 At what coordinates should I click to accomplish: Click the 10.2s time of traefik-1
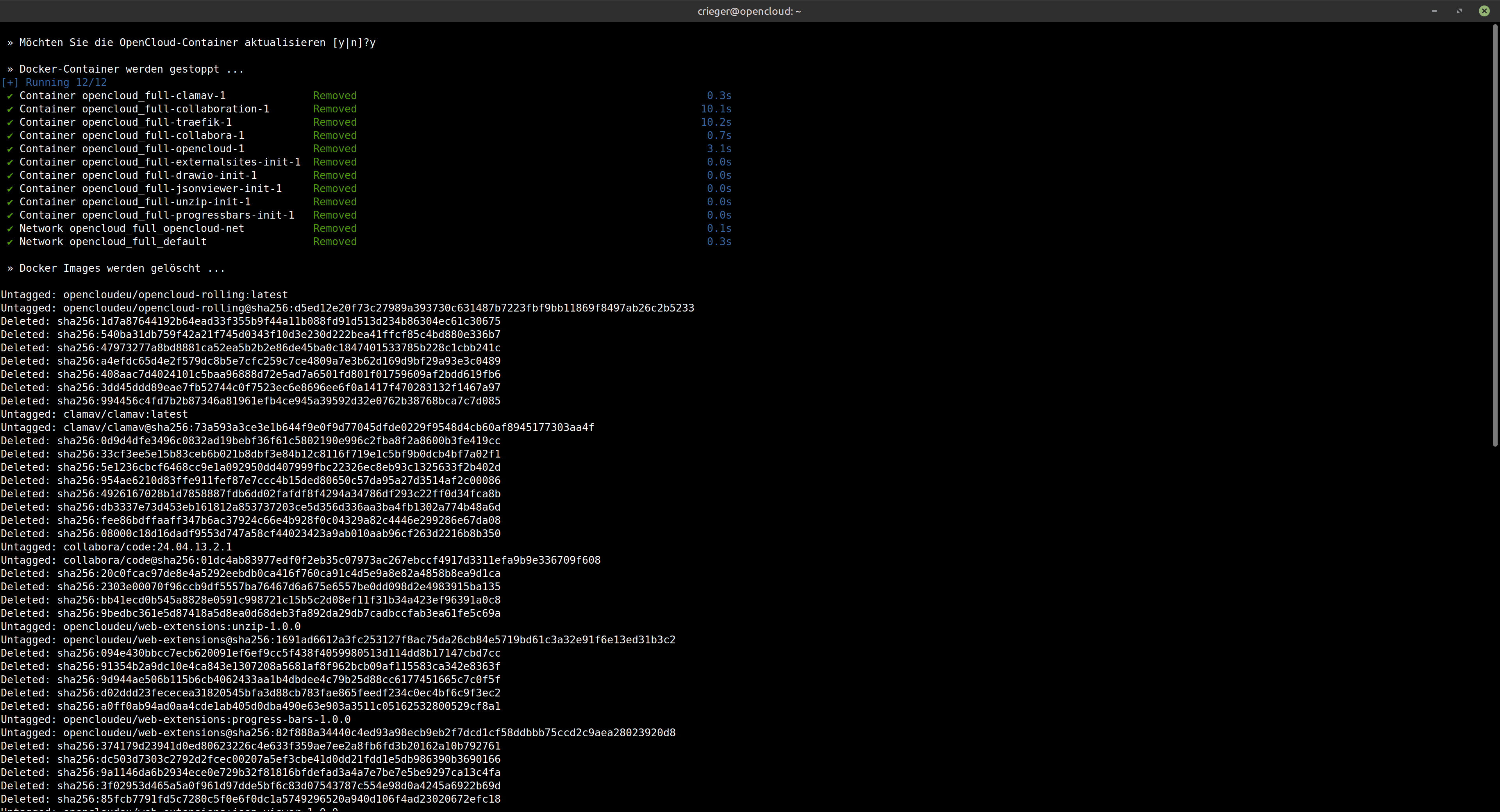[x=716, y=122]
